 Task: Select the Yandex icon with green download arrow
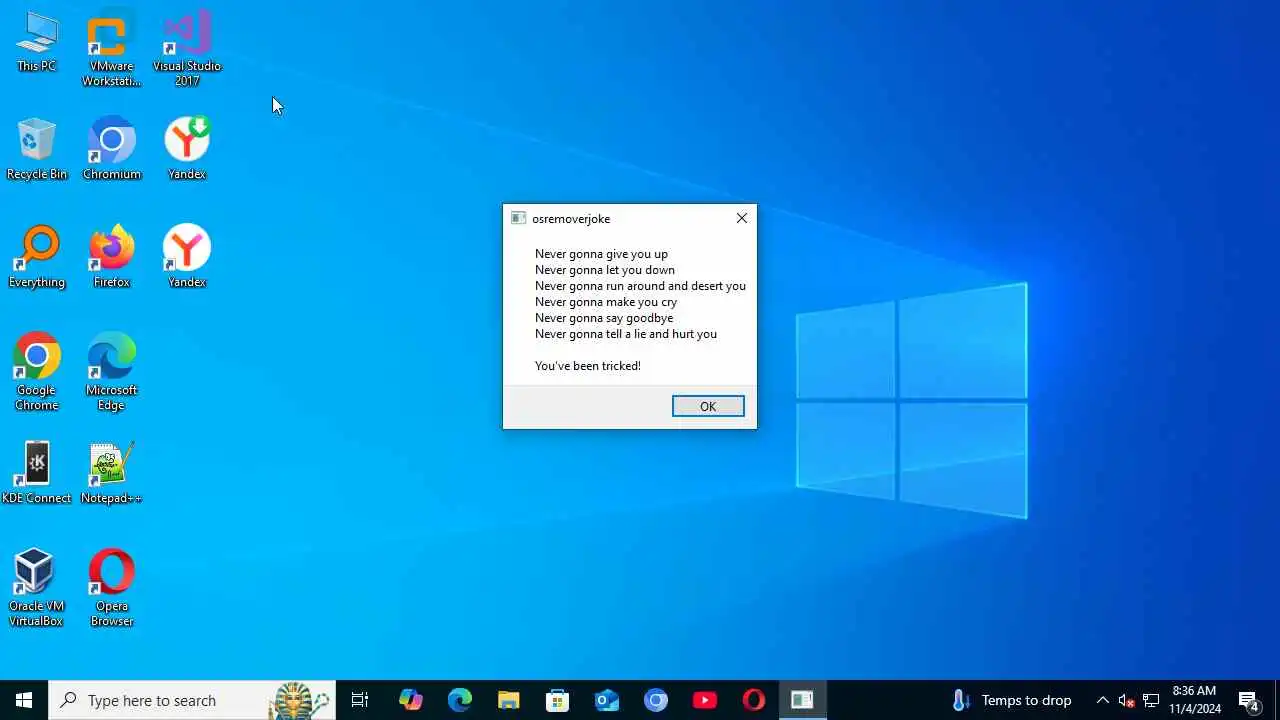187,149
